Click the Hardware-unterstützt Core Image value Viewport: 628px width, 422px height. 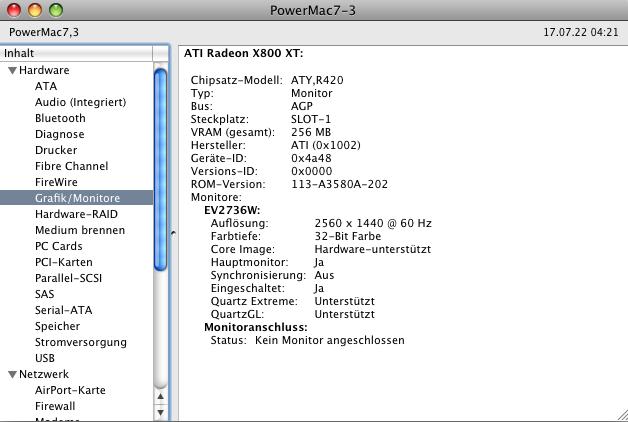point(373,249)
